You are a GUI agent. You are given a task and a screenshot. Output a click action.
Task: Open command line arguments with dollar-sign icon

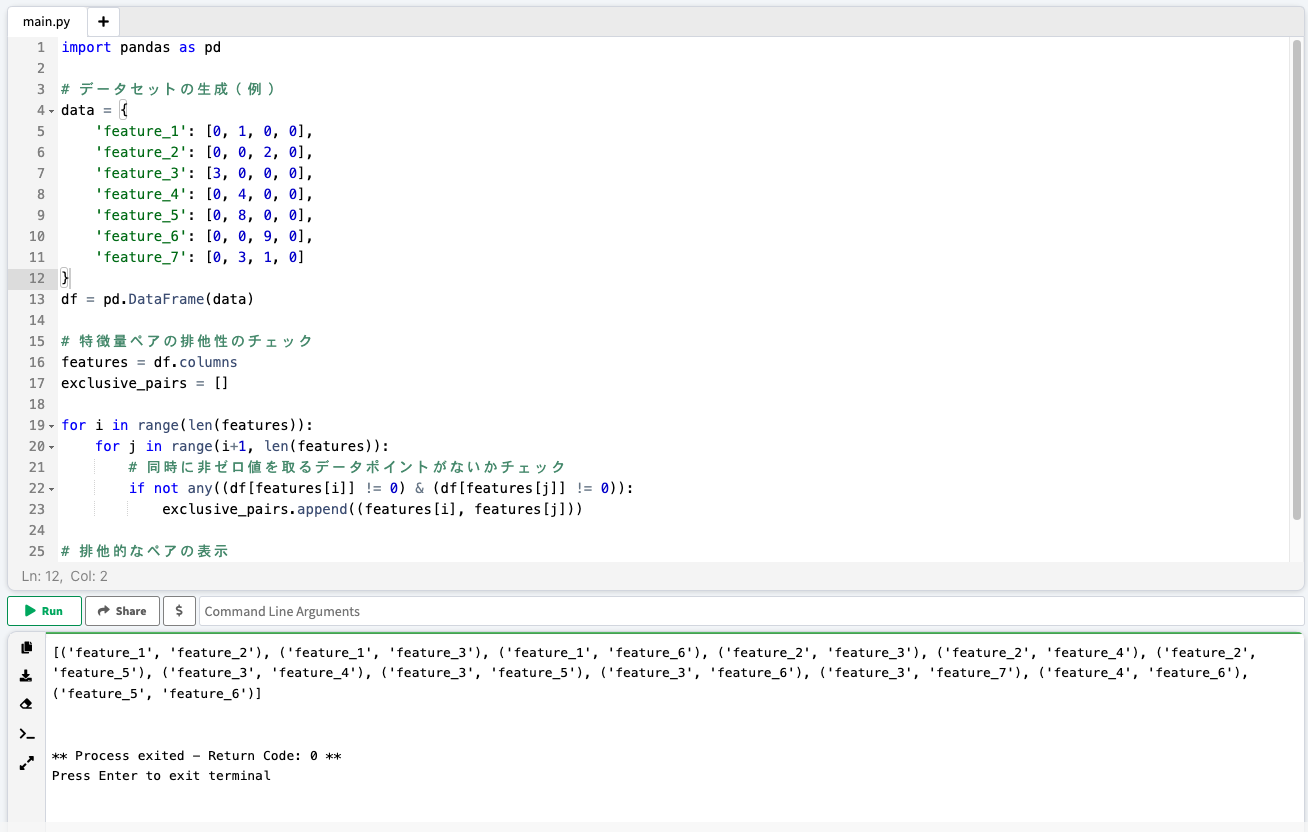pos(179,610)
